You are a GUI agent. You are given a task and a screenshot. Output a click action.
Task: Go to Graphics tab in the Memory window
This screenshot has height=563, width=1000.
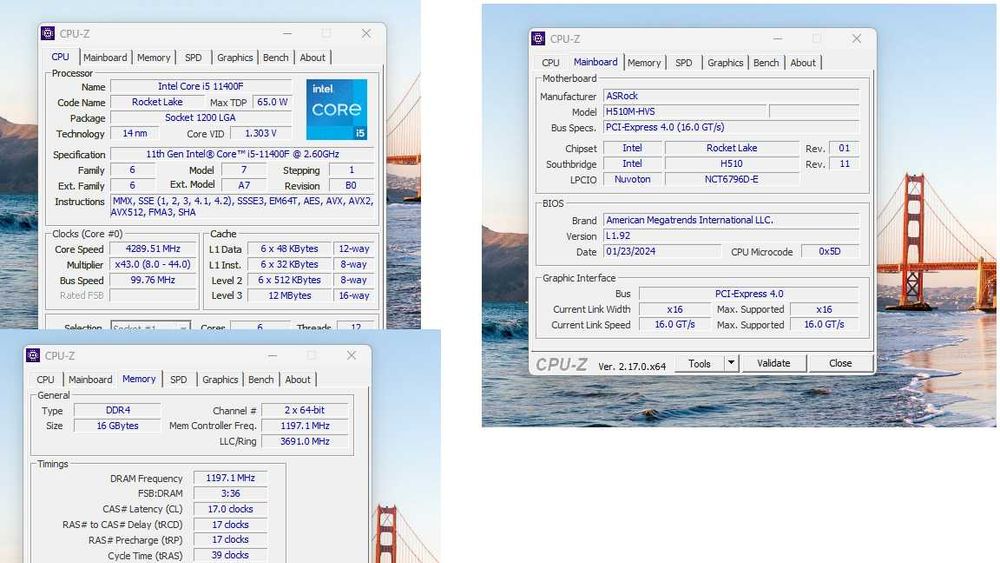point(220,379)
